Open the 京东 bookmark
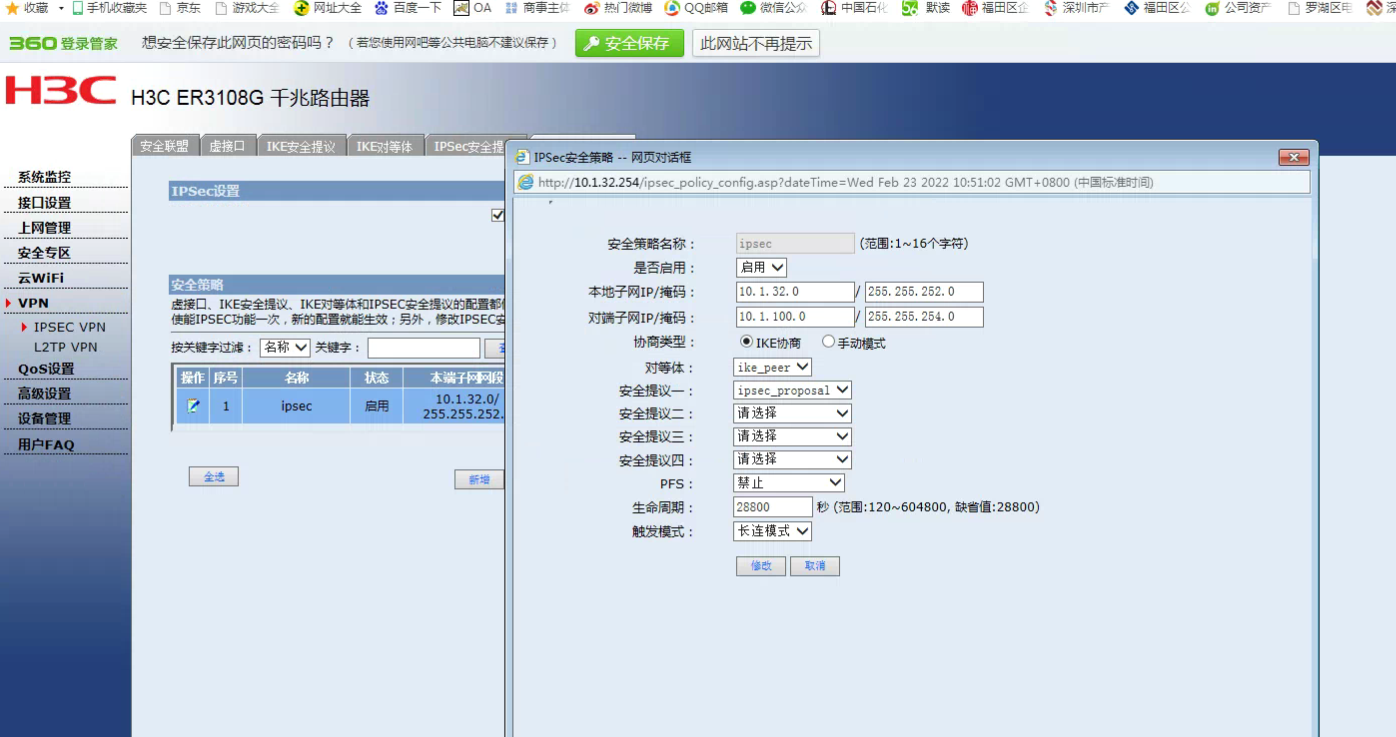This screenshot has height=737, width=1396. pyautogui.click(x=180, y=8)
